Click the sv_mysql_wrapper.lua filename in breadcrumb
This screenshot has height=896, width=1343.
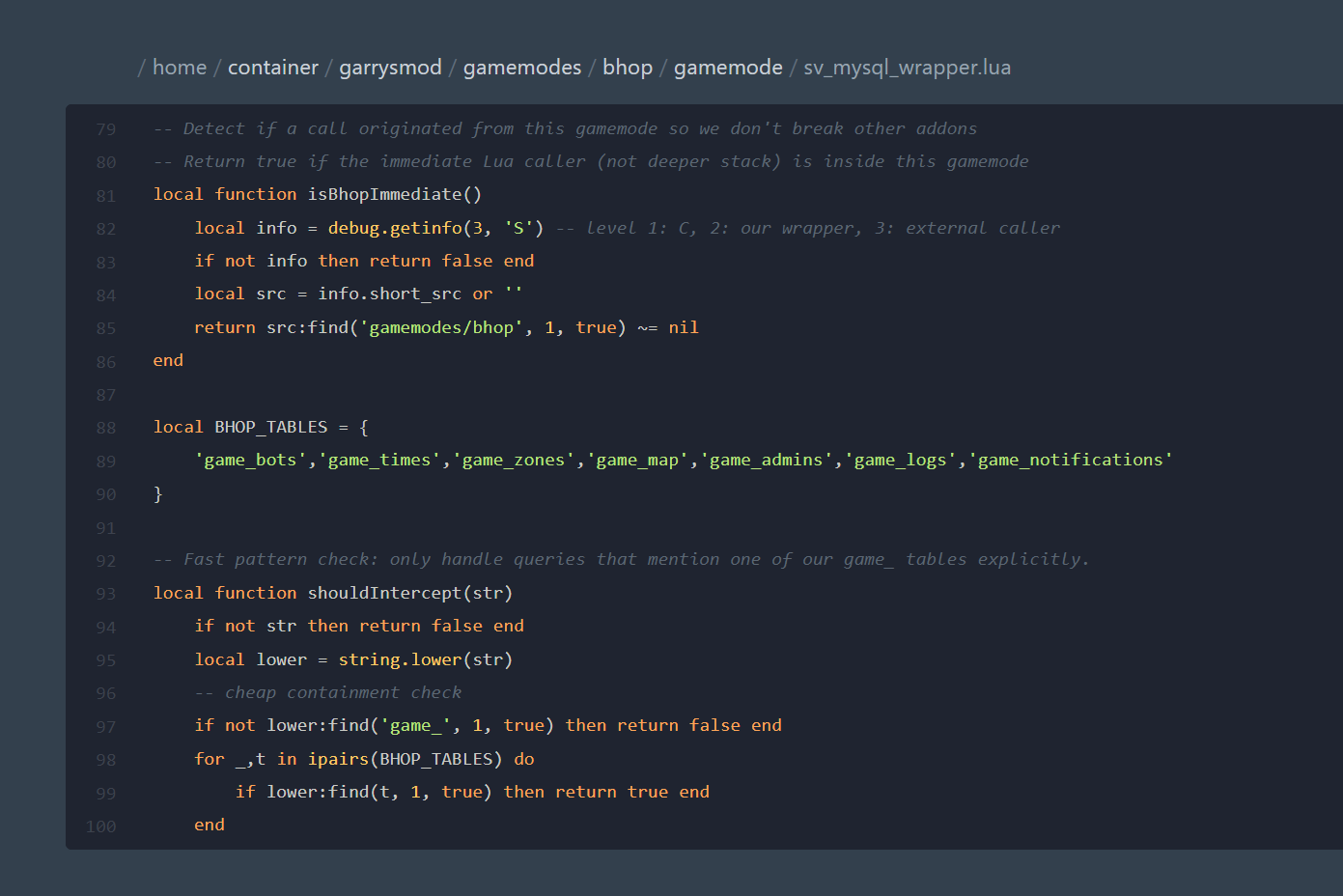[x=907, y=68]
